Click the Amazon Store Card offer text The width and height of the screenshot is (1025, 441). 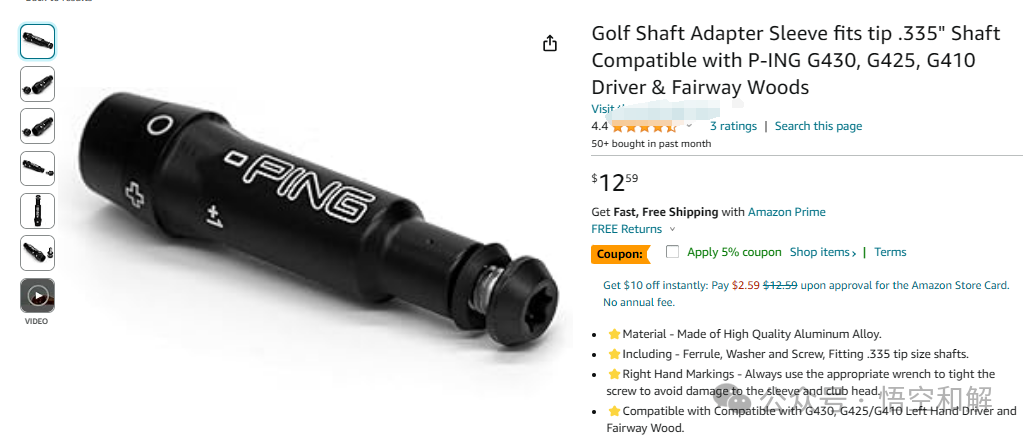pyautogui.click(x=806, y=293)
